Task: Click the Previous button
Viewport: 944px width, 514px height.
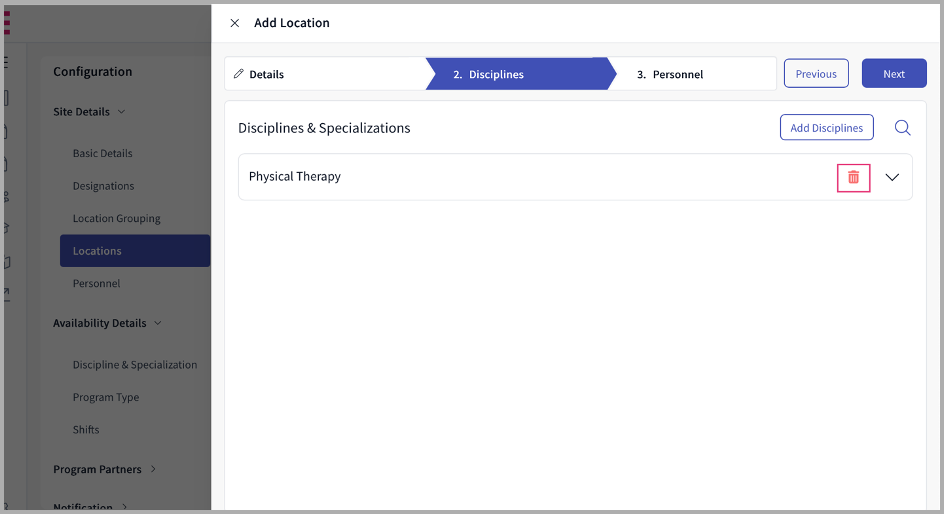Action: (816, 74)
